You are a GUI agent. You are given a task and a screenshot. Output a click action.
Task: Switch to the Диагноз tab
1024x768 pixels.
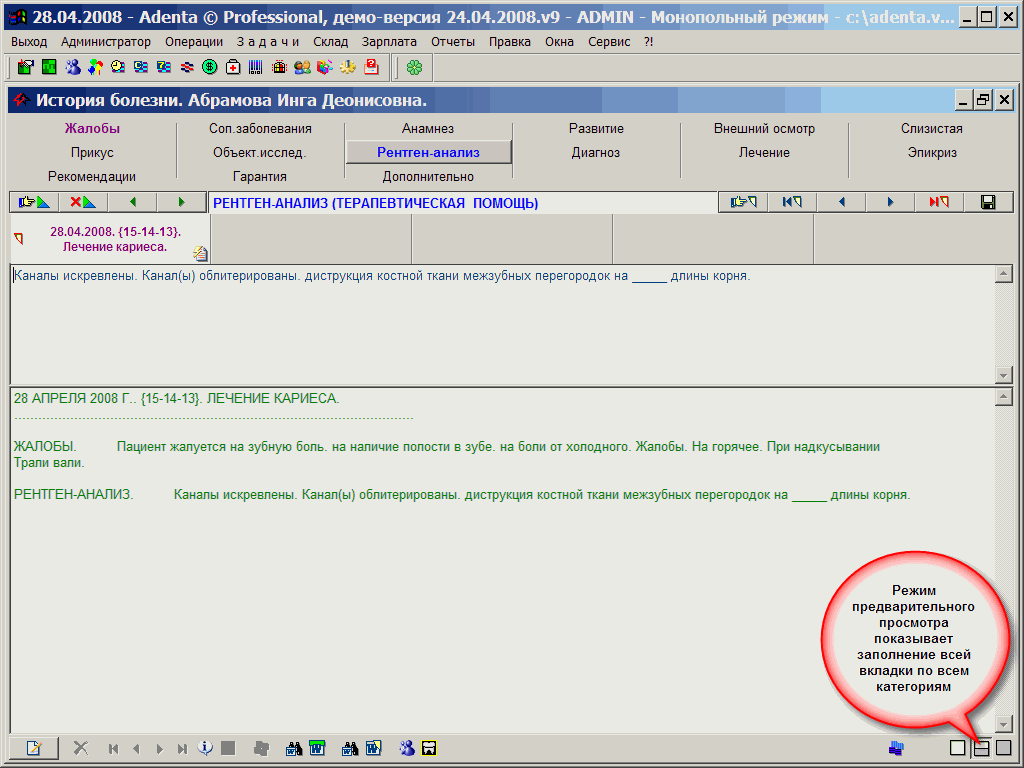[x=596, y=153]
